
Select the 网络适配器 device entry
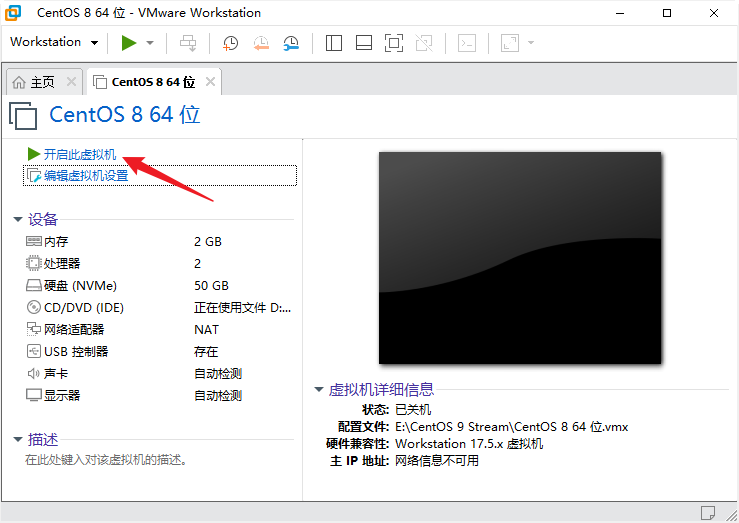[73, 330]
